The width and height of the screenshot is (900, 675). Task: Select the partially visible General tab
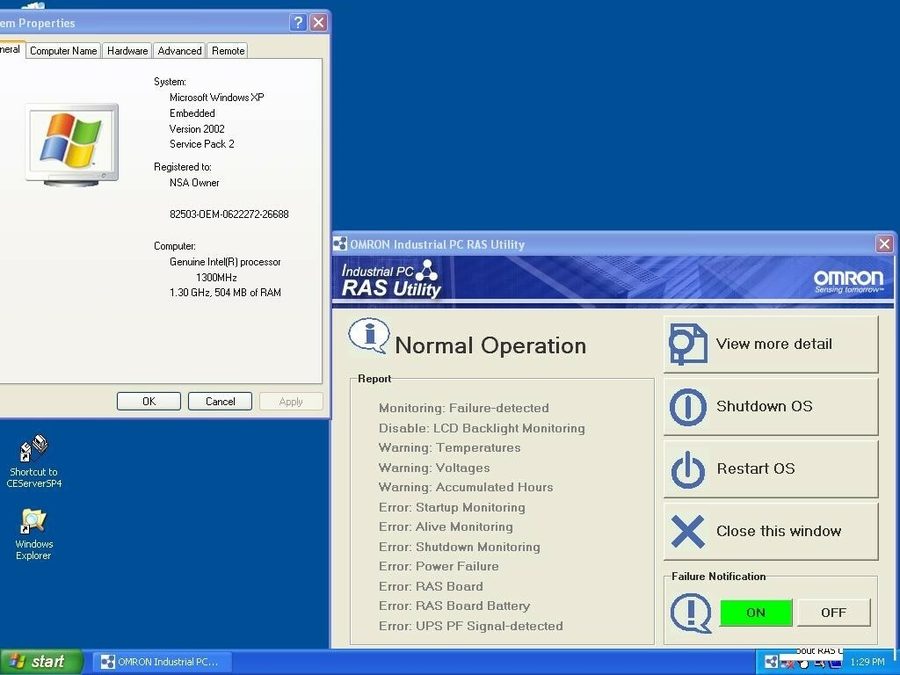[x=10, y=49]
